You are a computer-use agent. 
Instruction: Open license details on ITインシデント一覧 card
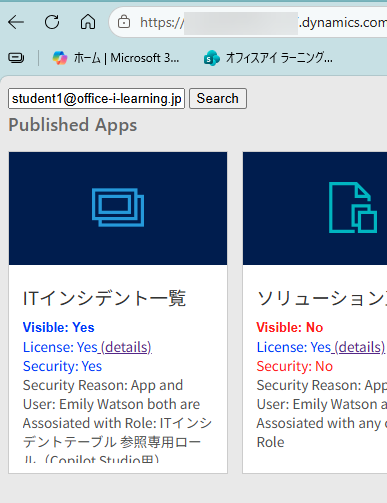point(126,347)
